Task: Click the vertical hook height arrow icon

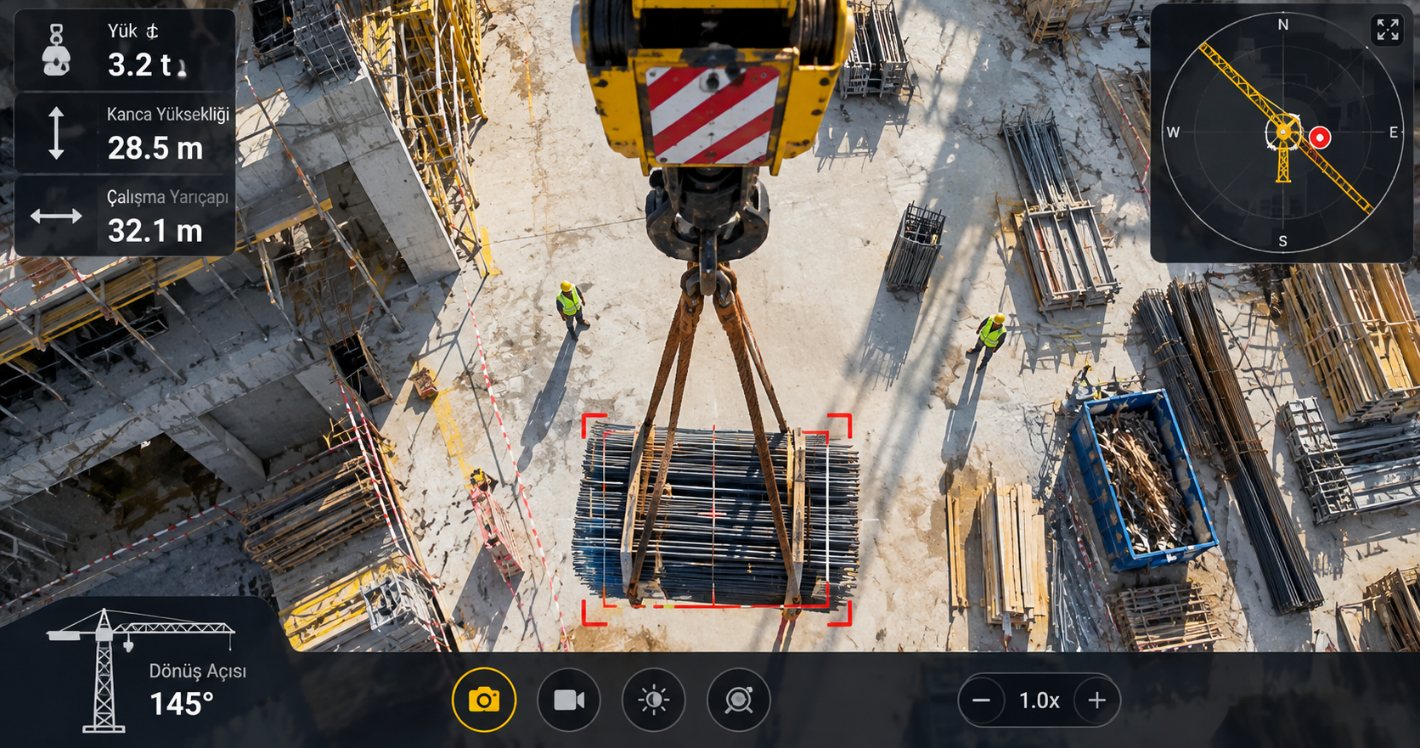Action: [56, 134]
